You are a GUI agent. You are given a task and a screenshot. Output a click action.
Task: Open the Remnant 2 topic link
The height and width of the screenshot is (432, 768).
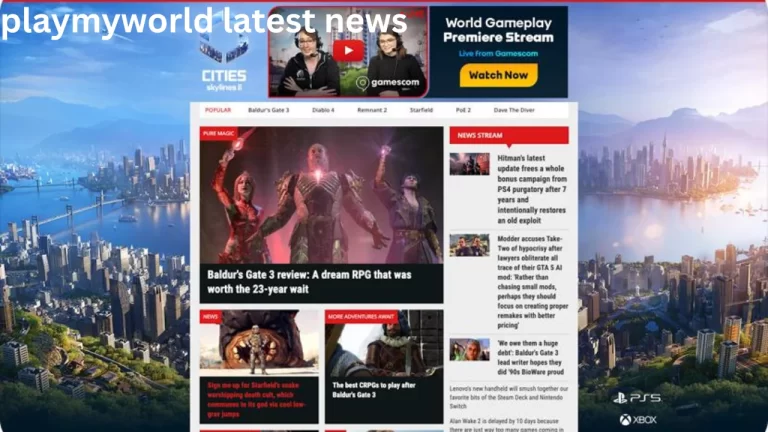[x=372, y=110]
